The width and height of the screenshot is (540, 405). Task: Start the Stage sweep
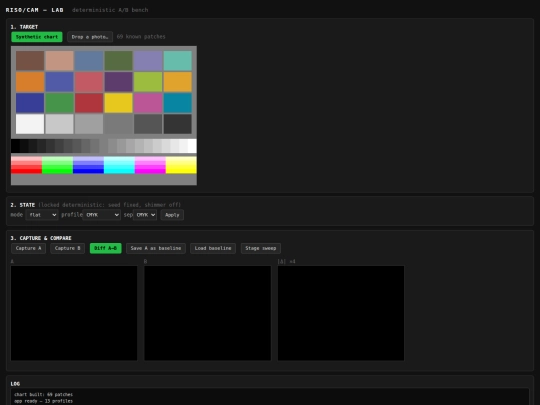[x=261, y=248]
